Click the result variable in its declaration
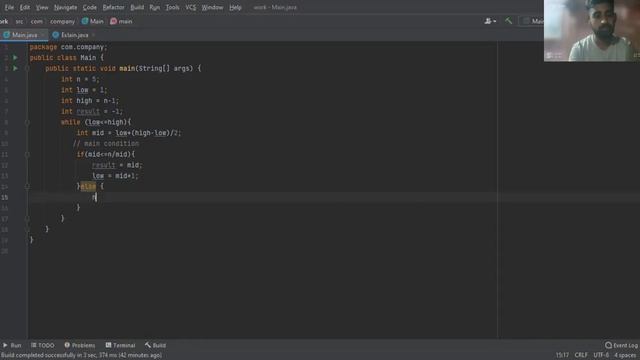 click(88, 111)
